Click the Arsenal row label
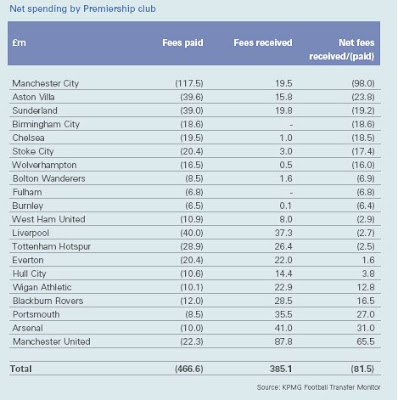 click(x=28, y=328)
